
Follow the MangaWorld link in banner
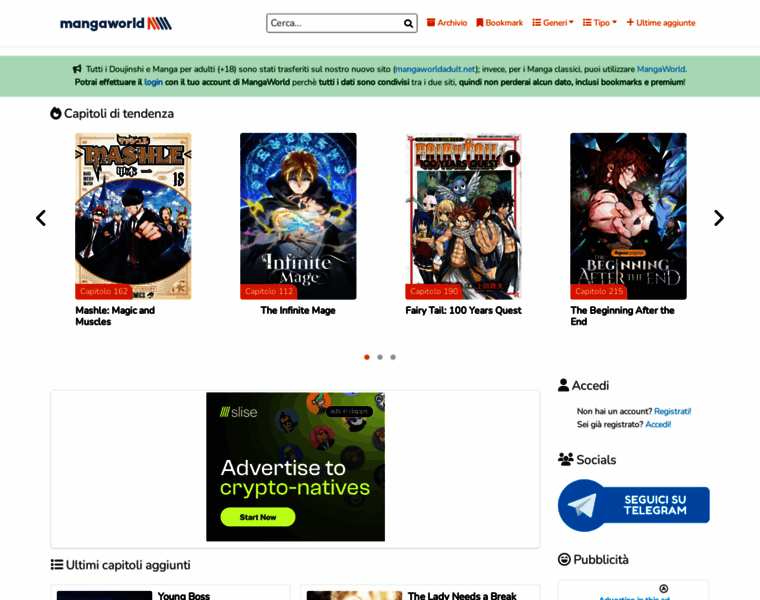pos(661,69)
